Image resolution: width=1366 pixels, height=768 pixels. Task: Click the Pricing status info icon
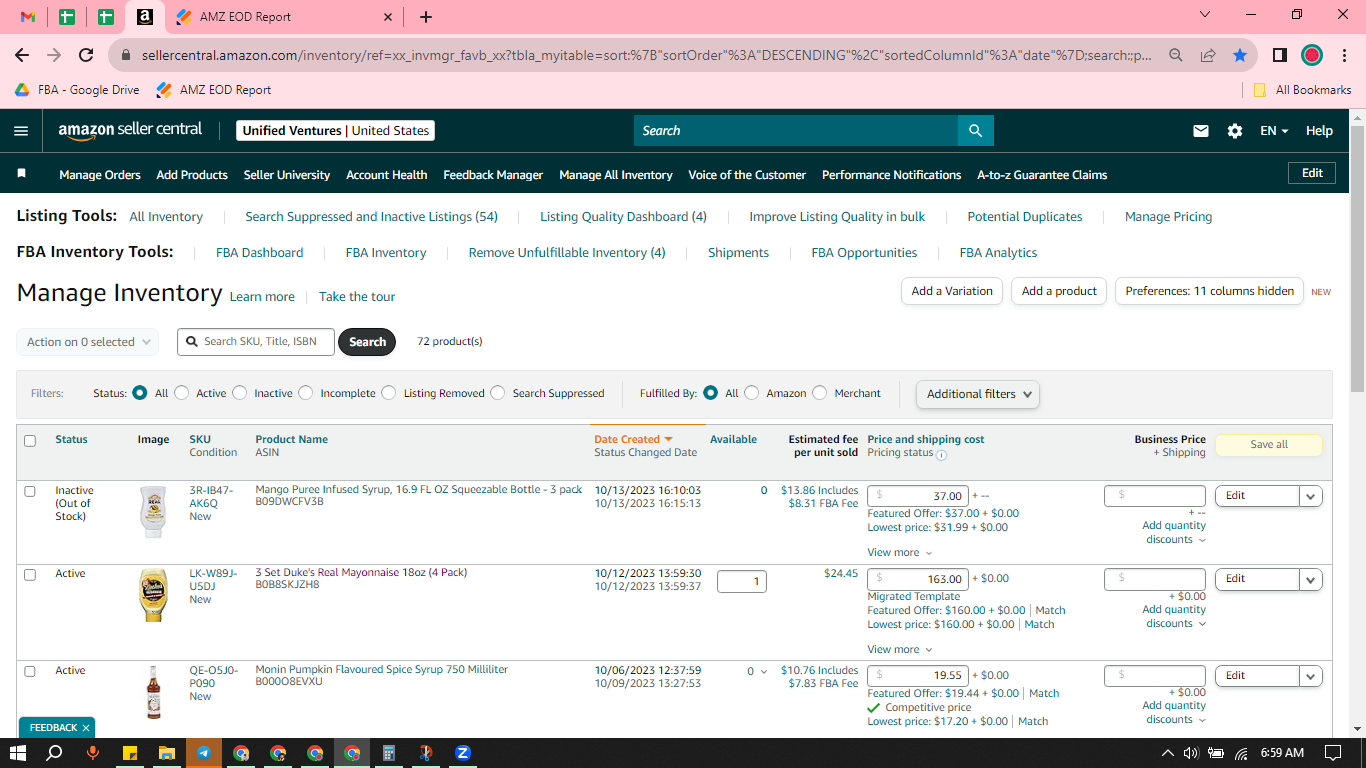click(x=941, y=454)
